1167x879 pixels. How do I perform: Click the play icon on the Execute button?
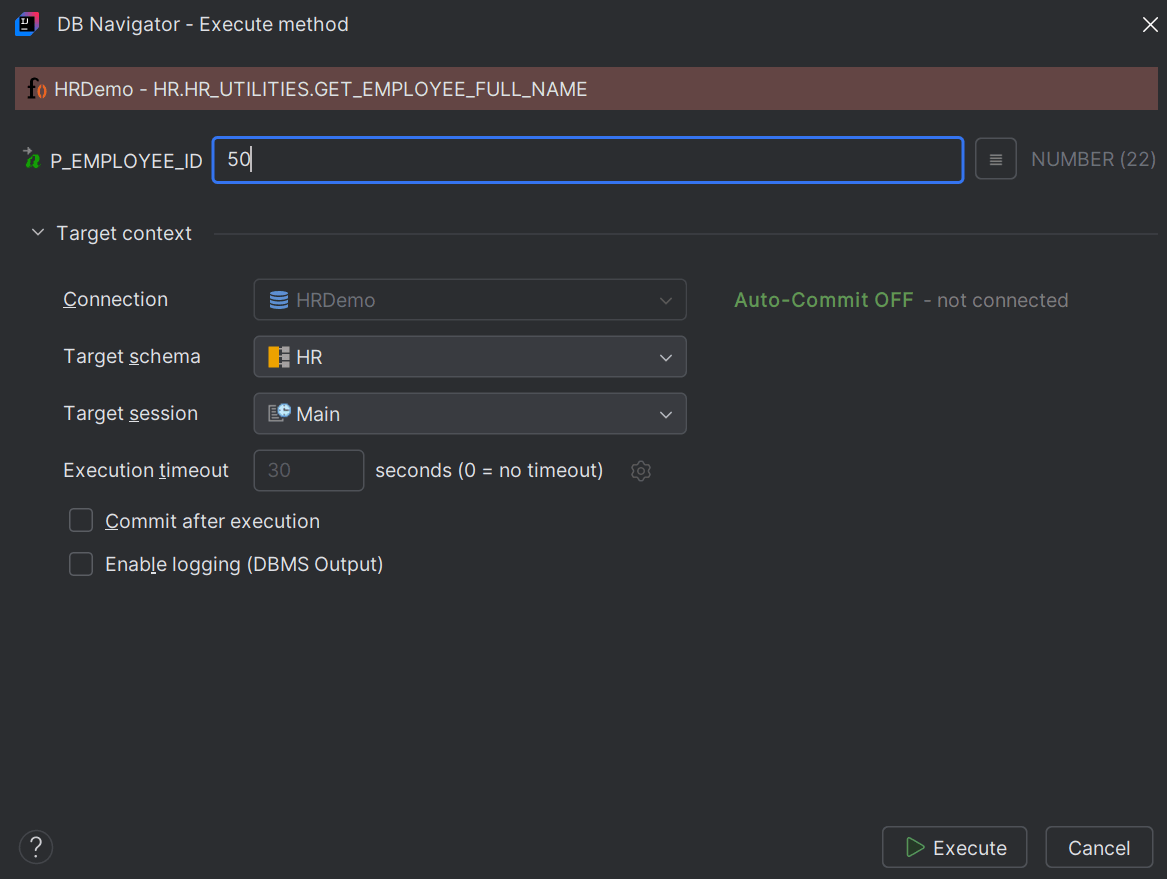click(x=915, y=847)
